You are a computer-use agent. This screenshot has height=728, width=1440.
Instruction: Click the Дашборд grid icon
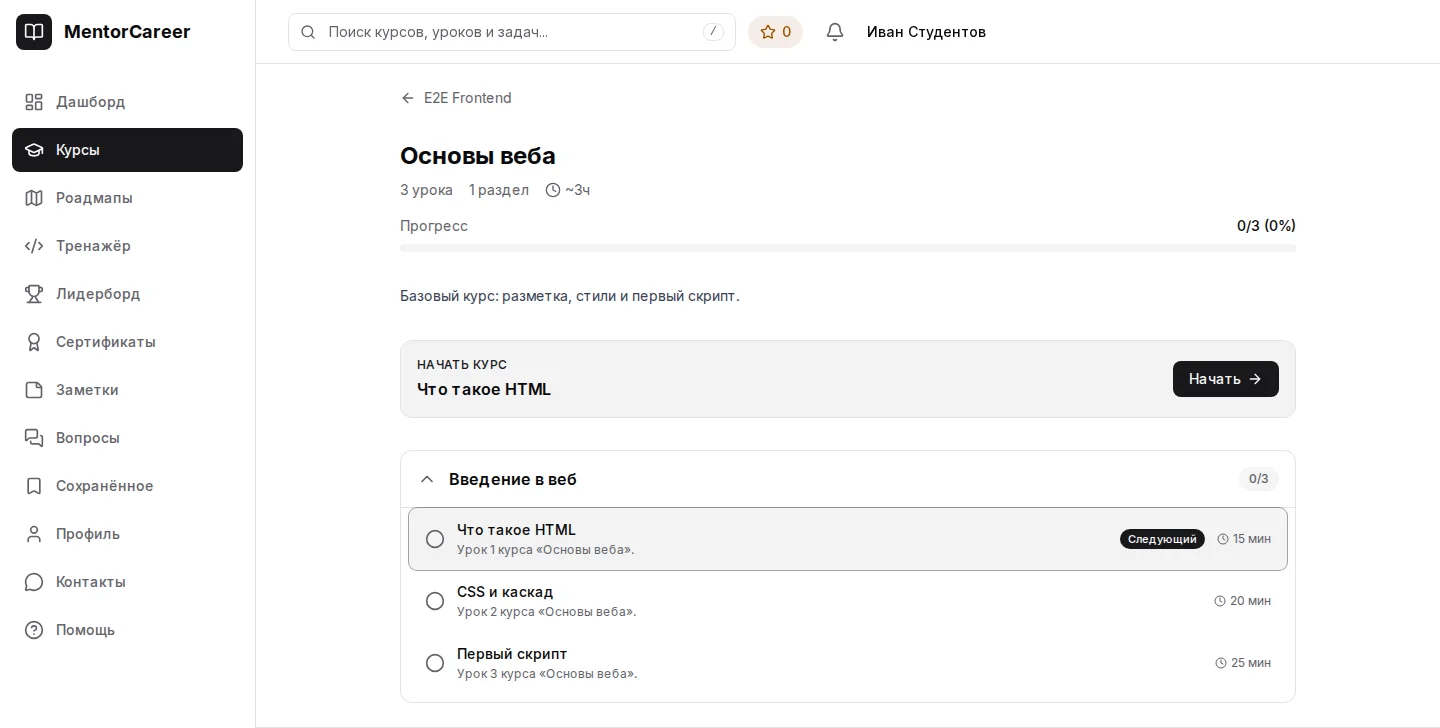click(34, 102)
